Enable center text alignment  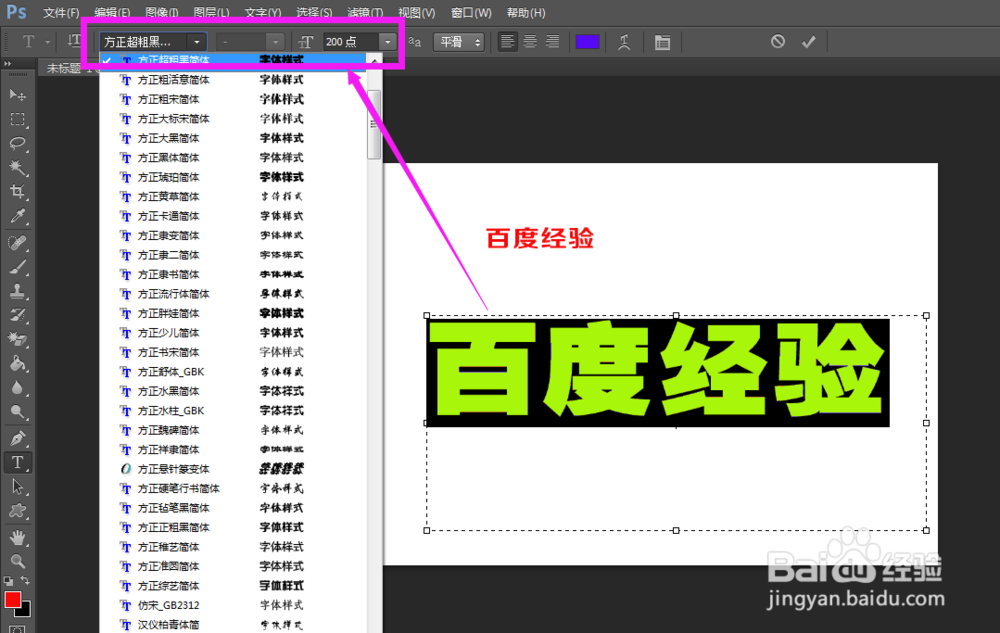tap(529, 41)
